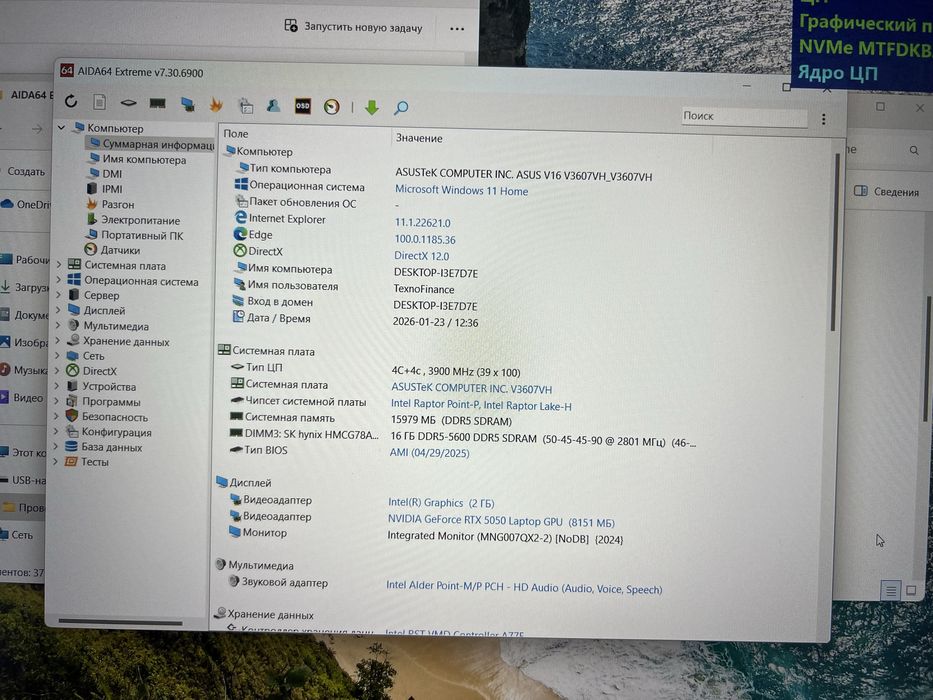Click the green download arrow icon
Viewport: 933px width, 700px height.
[x=372, y=107]
